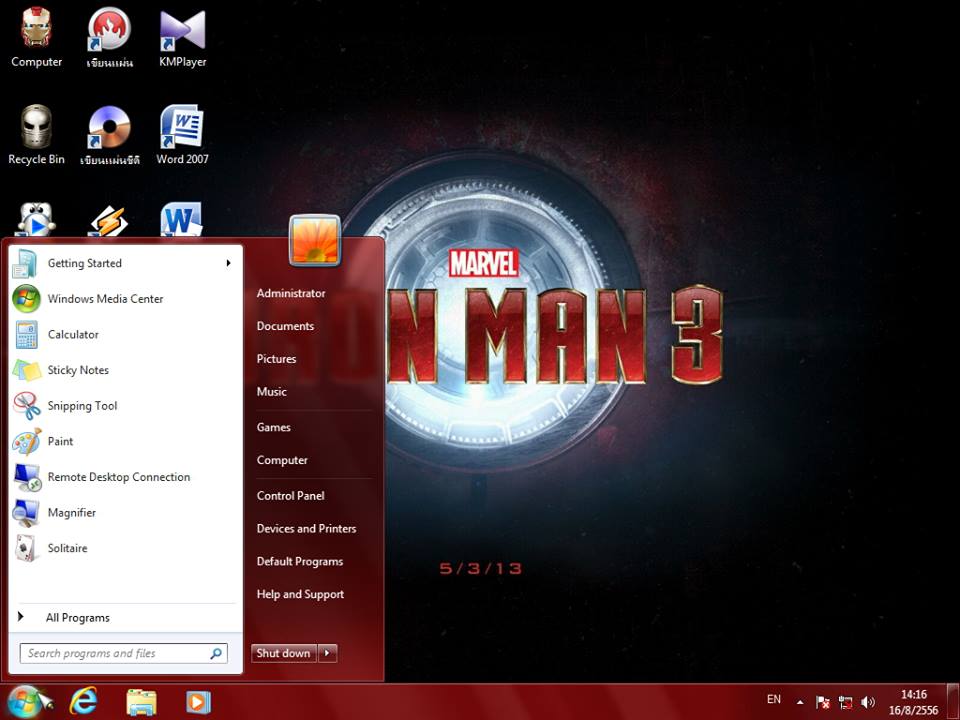This screenshot has height=720, width=960.
Task: Open Devices and Printers
Action: tap(306, 529)
